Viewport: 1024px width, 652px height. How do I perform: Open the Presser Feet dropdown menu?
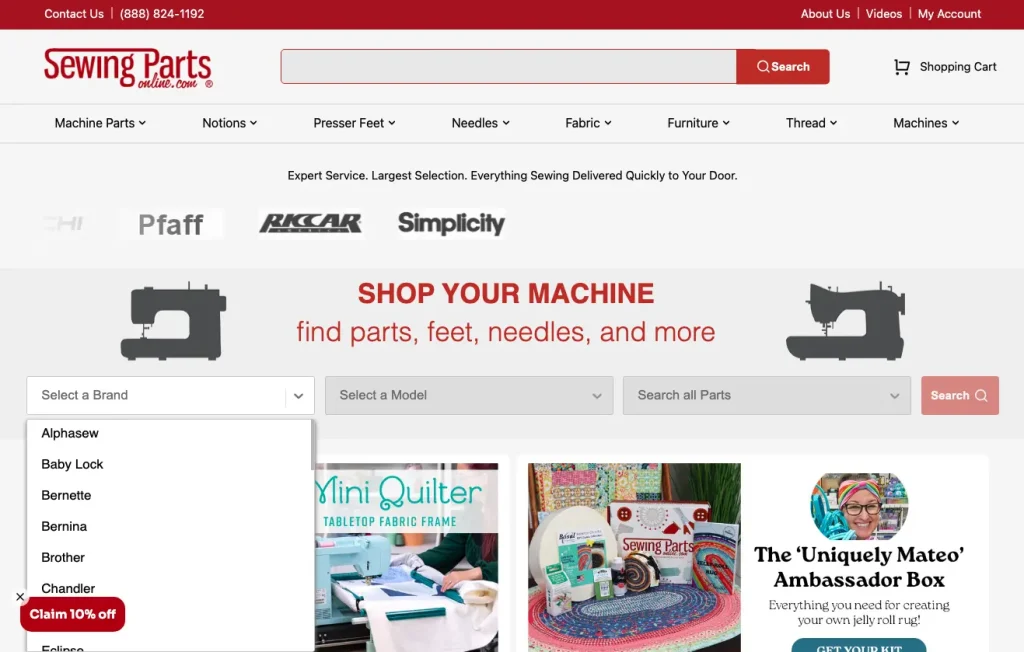tap(354, 123)
